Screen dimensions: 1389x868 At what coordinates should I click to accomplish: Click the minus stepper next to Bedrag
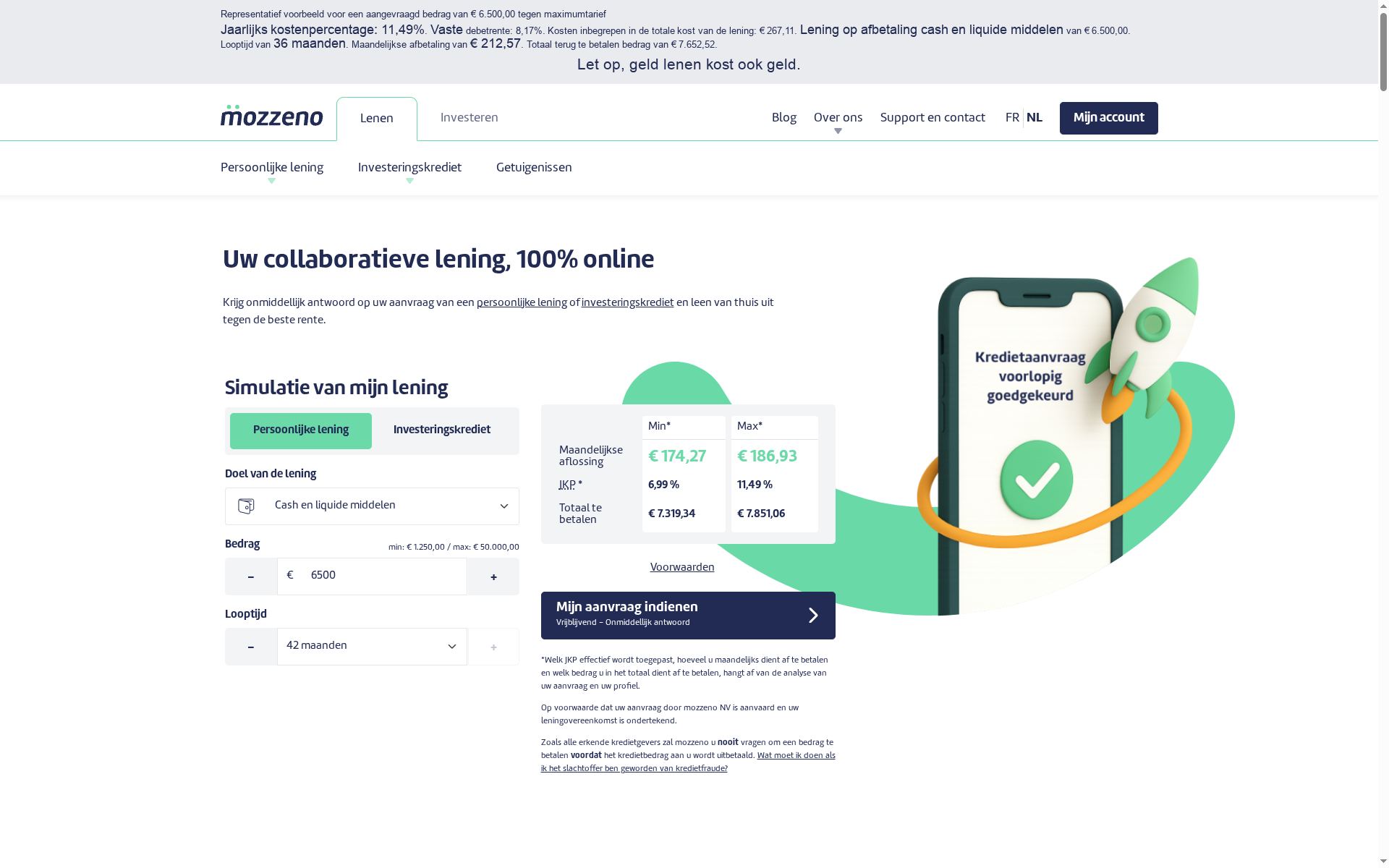pyautogui.click(x=251, y=576)
